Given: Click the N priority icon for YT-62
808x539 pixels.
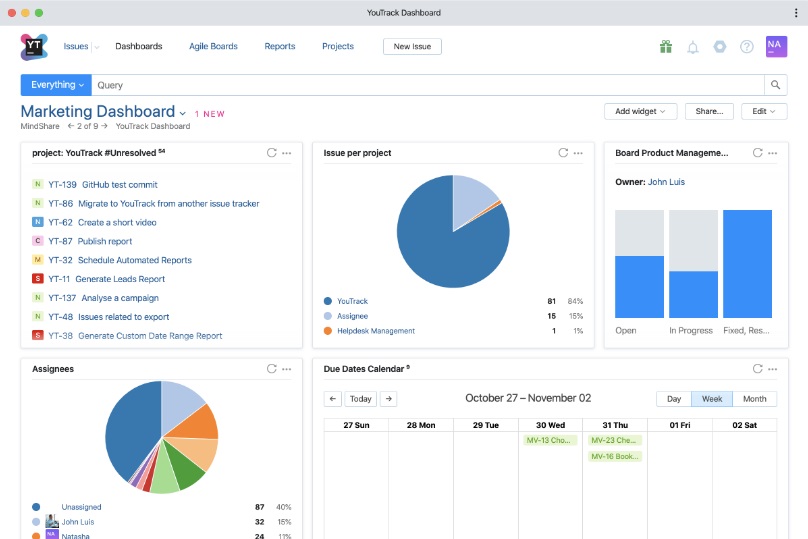Looking at the screenshot, I should 38,222.
